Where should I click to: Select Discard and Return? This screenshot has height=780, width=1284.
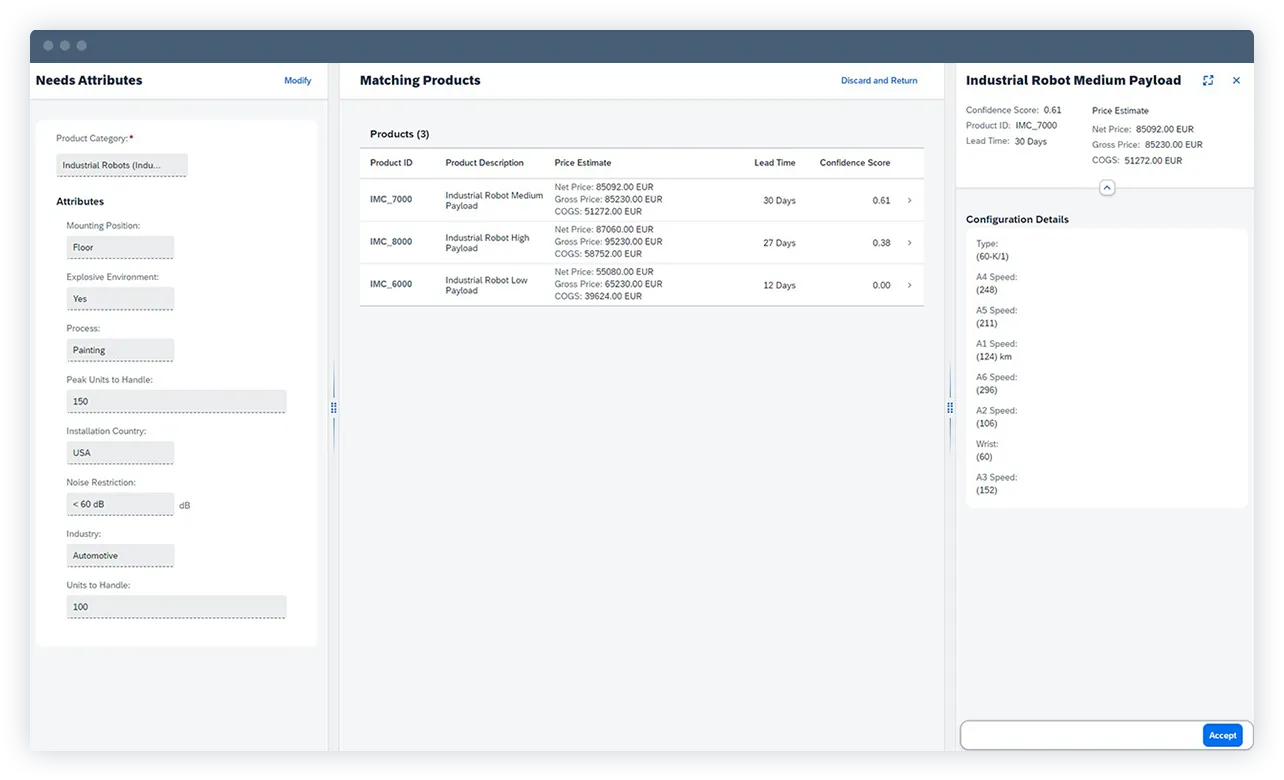[879, 80]
